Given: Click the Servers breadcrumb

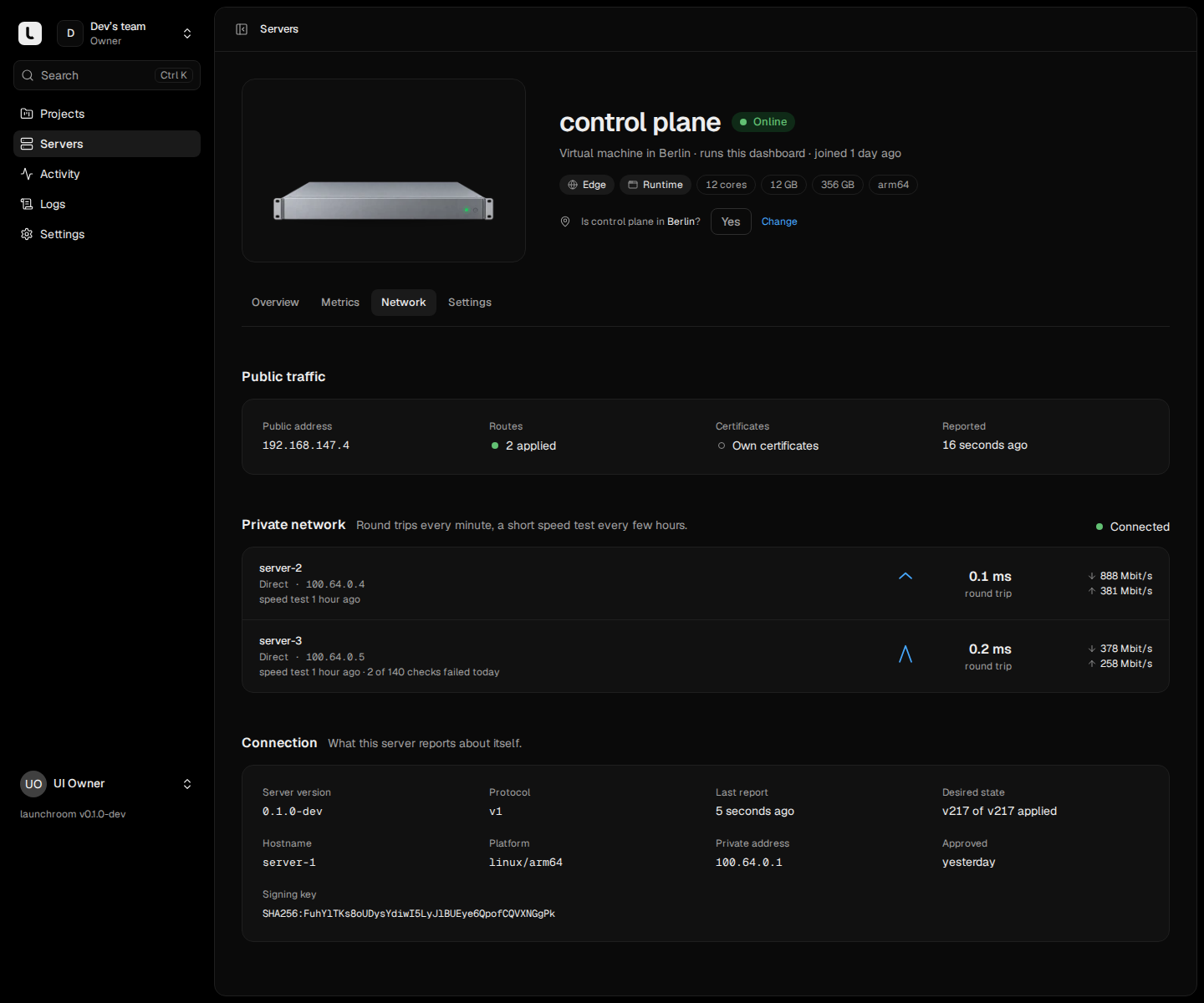Looking at the screenshot, I should pos(279,29).
